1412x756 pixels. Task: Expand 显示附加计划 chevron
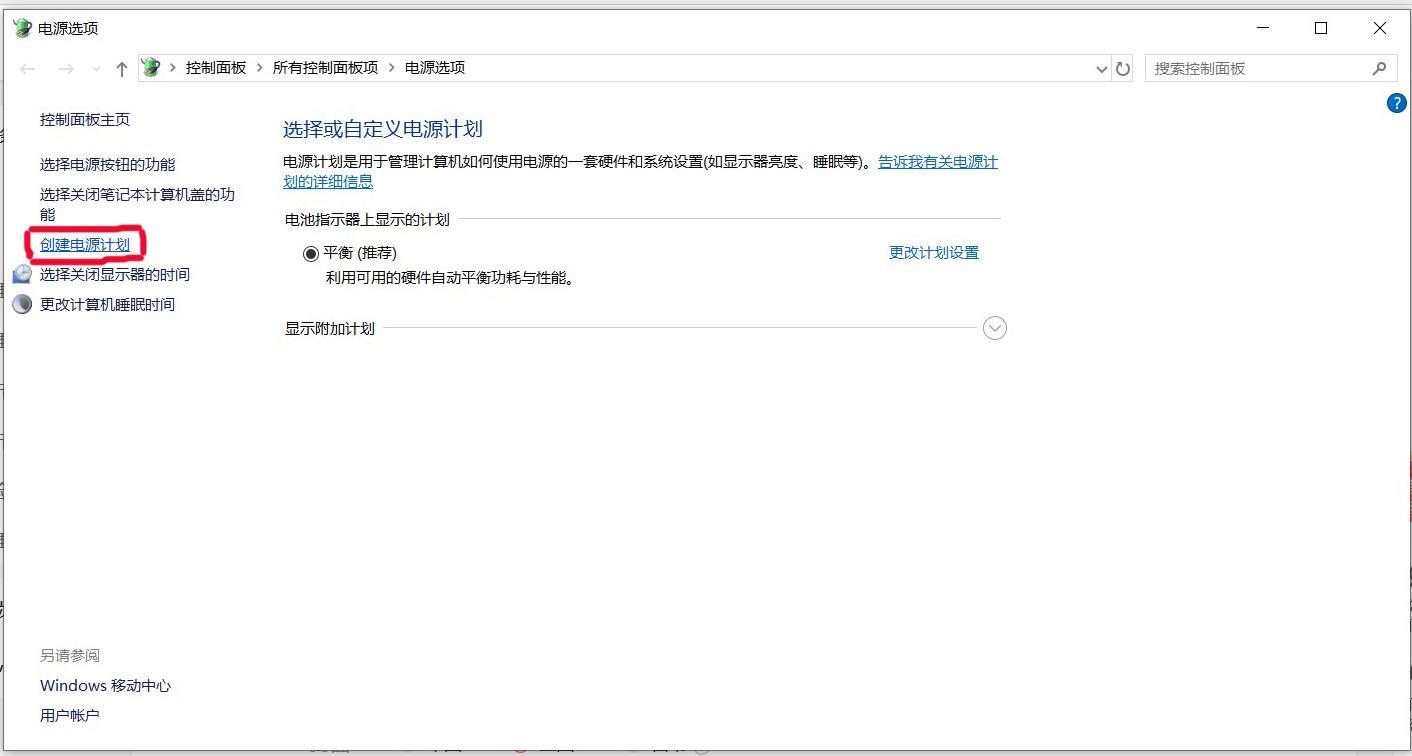coord(995,328)
